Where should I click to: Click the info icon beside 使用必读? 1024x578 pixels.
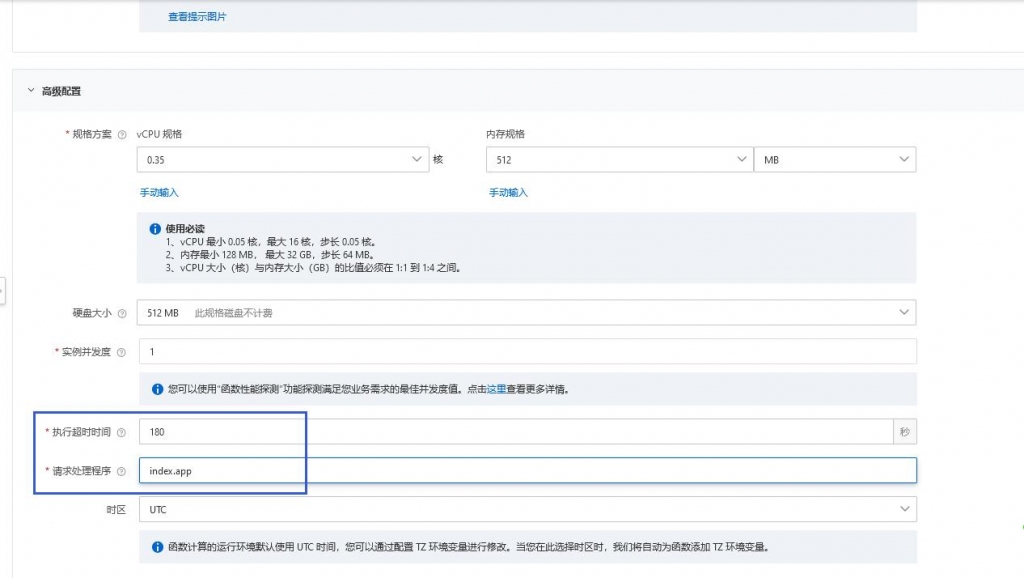pyautogui.click(x=155, y=229)
